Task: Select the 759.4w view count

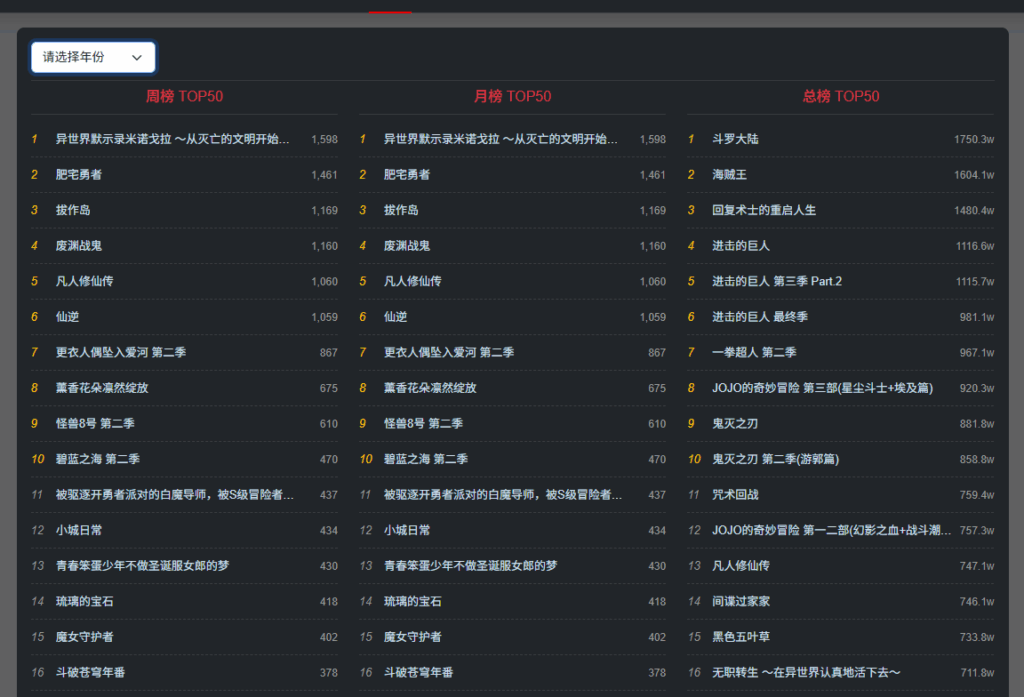Action: tap(977, 495)
